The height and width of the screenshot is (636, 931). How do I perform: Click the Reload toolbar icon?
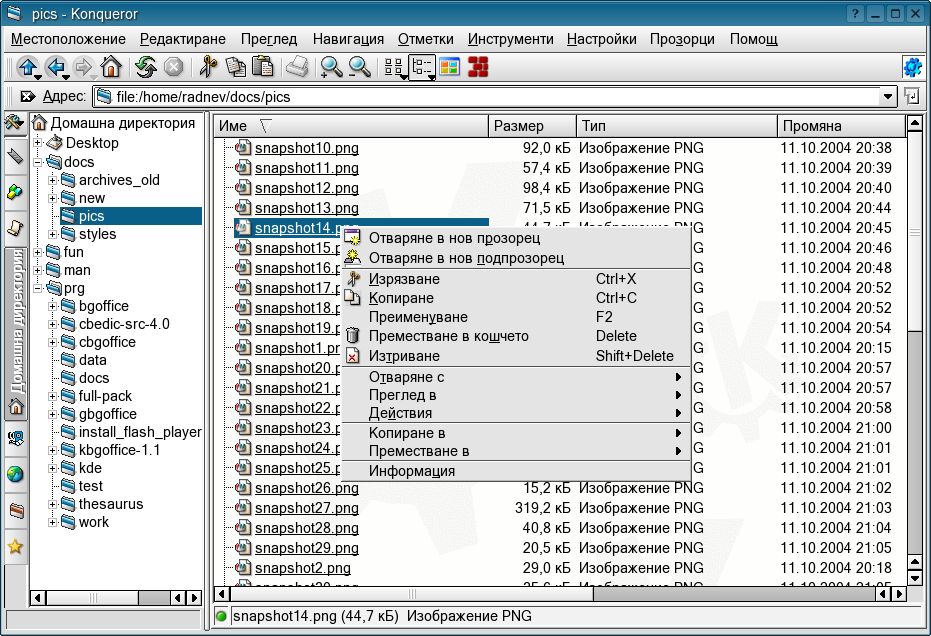pos(146,67)
